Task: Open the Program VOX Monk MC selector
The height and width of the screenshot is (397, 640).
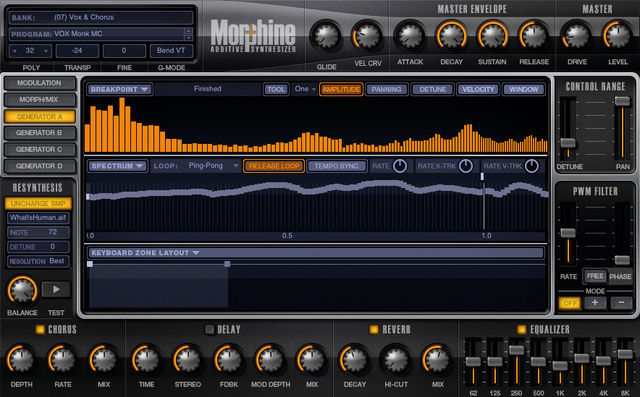Action: point(101,34)
